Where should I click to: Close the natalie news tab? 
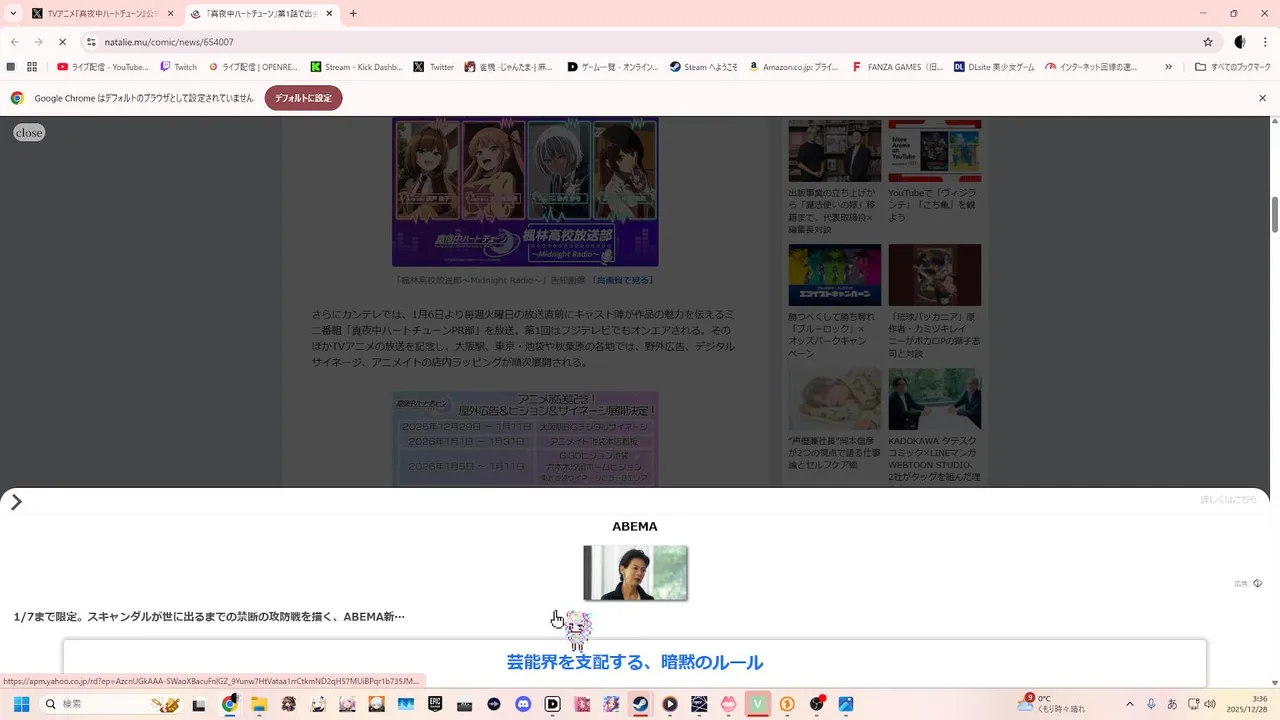[329, 14]
